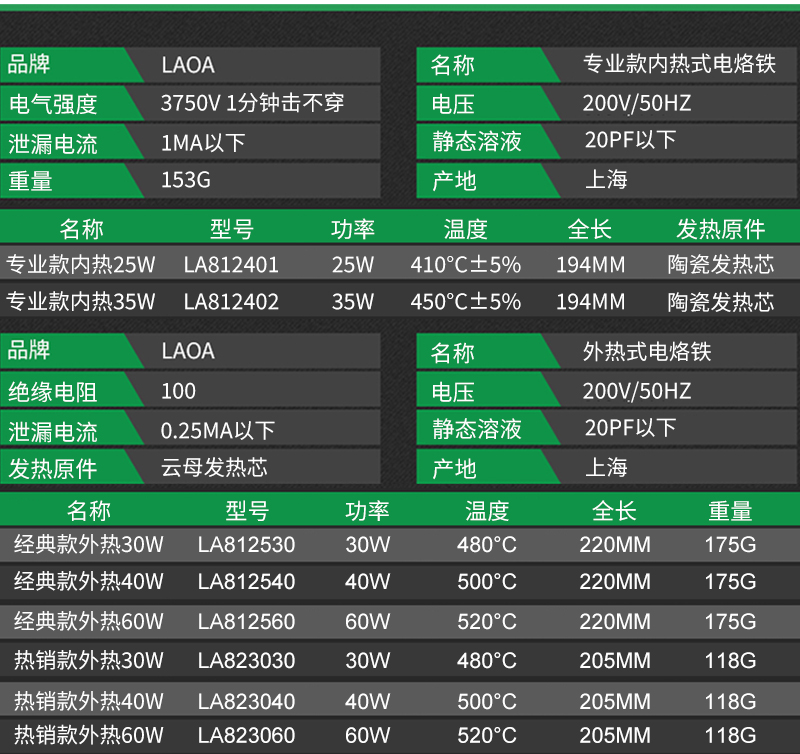This screenshot has height=754, width=800.
Task: Click the 经典款外热30W row name
Action: pos(89,546)
